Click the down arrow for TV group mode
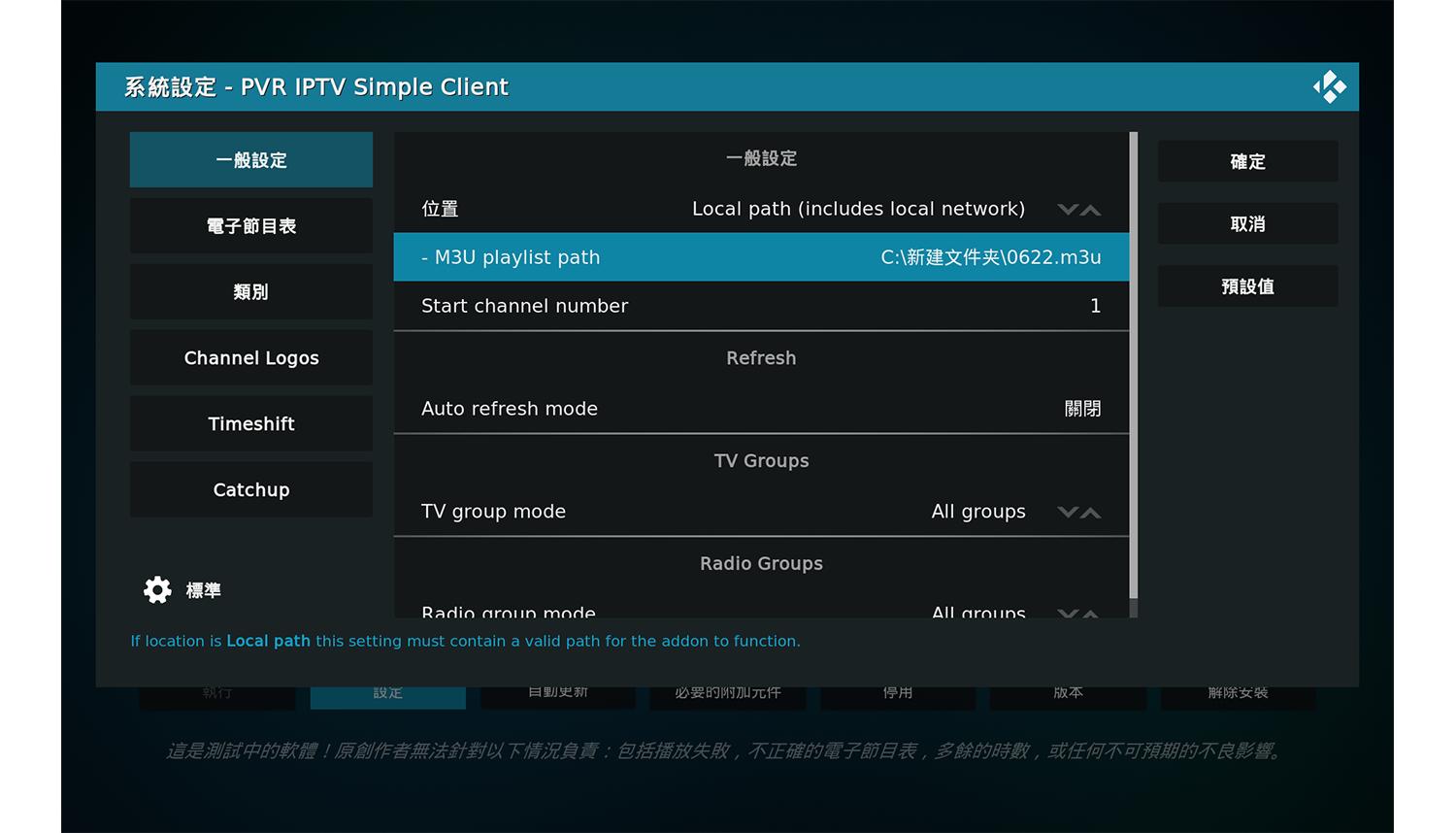Image resolution: width=1456 pixels, height=833 pixels. coord(1068,513)
